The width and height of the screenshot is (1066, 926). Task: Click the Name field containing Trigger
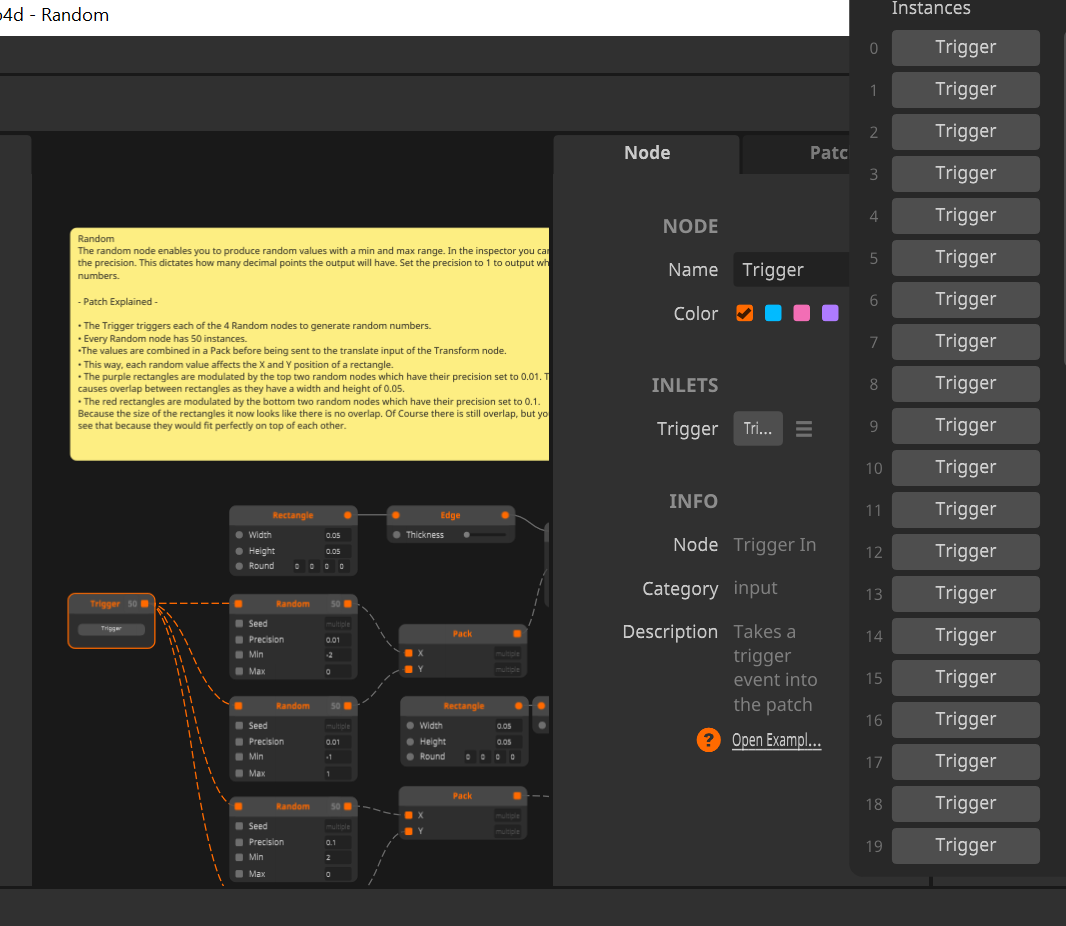[792, 270]
